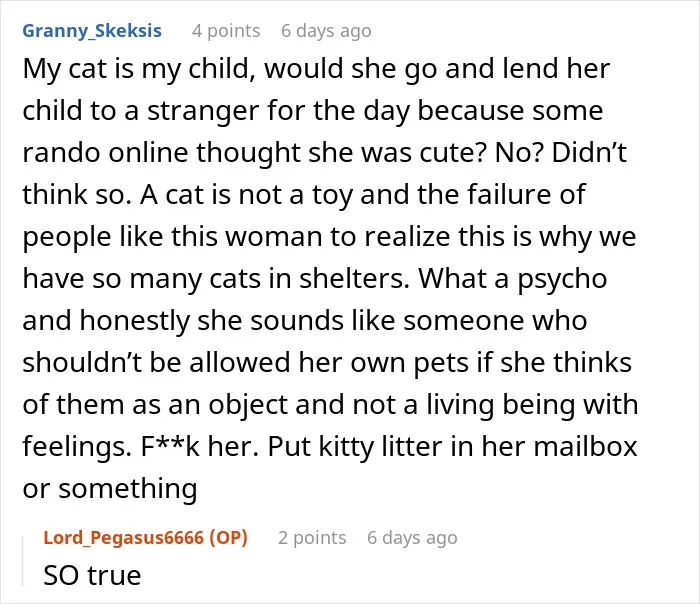Click the '2 points' score on reply
Screen dimensions: 700x604
click(312, 537)
